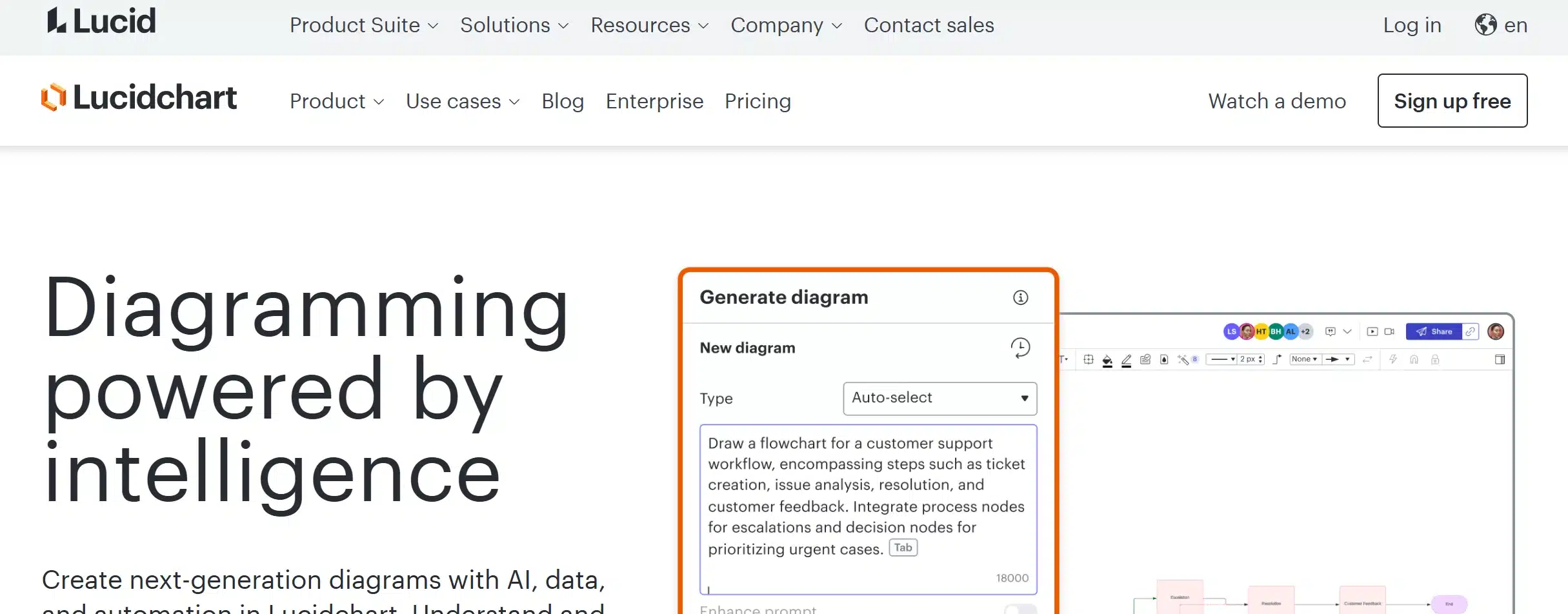The width and height of the screenshot is (1568, 614).
Task: Click the video camera icon
Action: click(1389, 332)
